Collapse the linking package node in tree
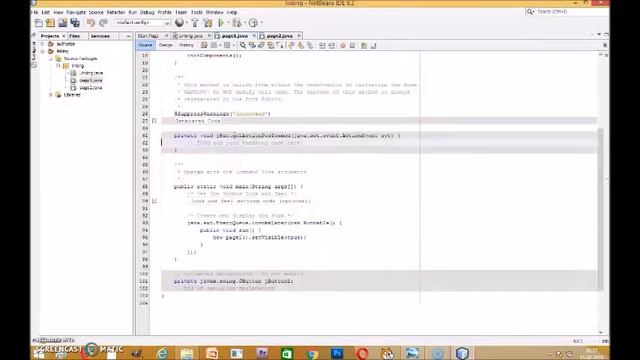The height and width of the screenshot is (360, 640). 58,66
